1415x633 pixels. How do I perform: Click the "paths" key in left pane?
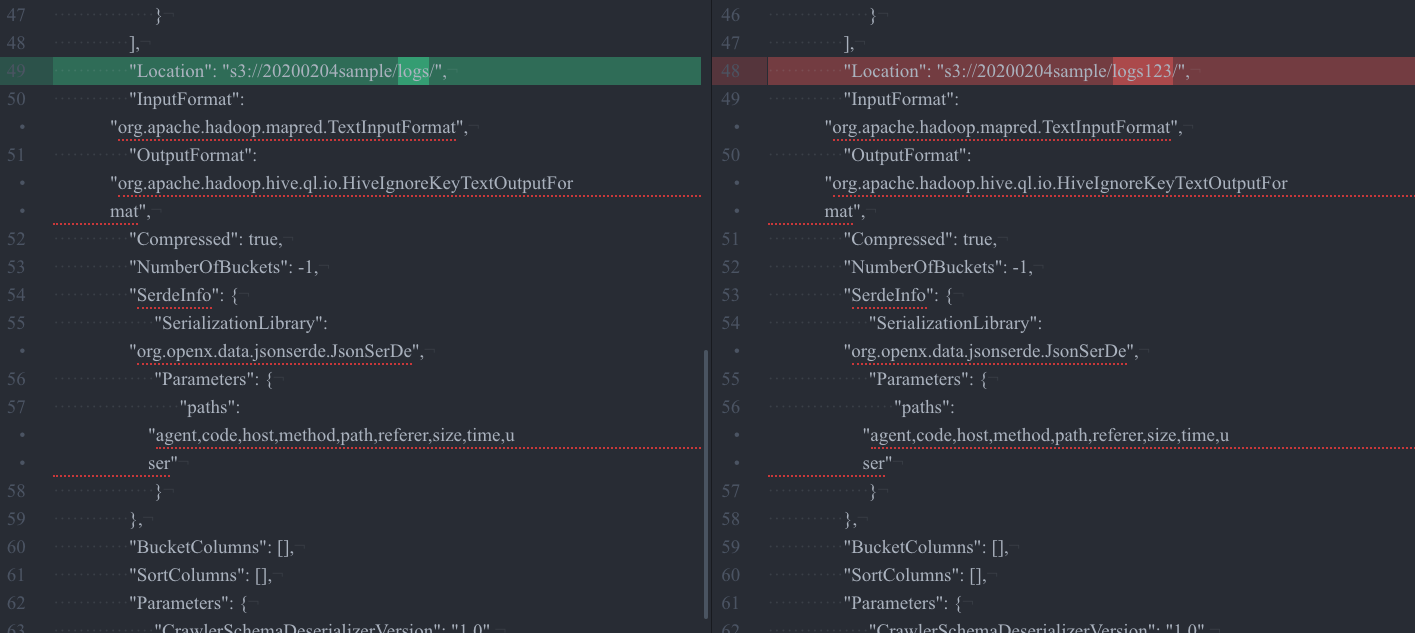click(x=210, y=407)
